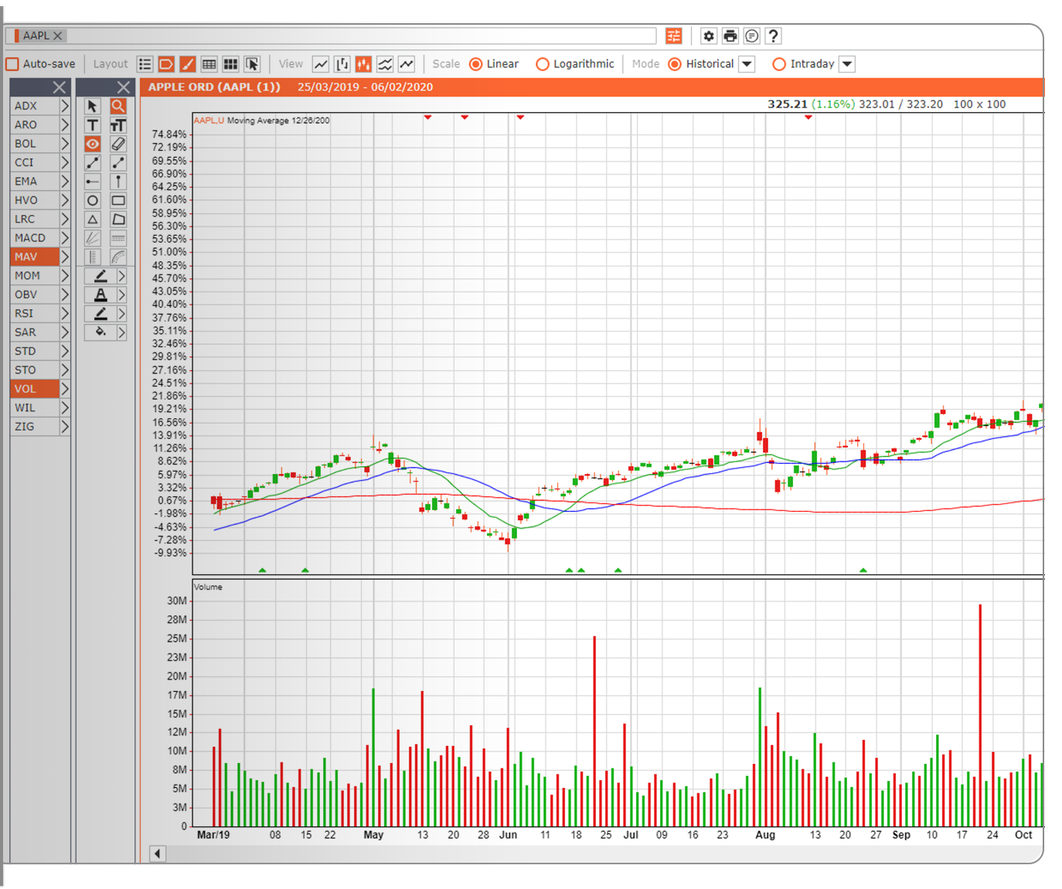
Task: Enable the Auto-save checkbox
Action: 12,64
